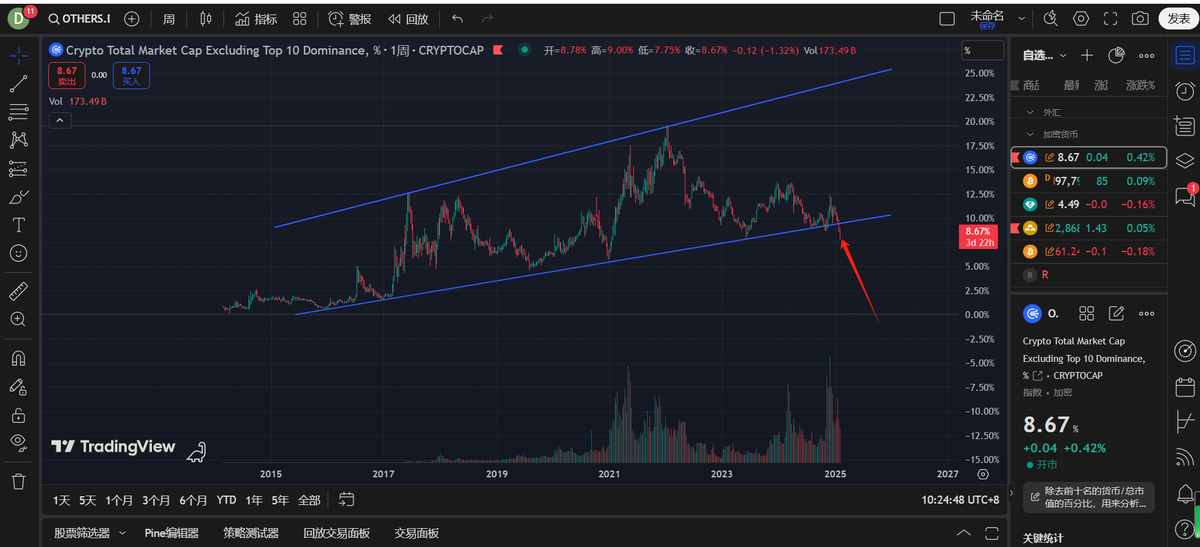
Task: Open the user profile avatar menu
Action: pos(18,18)
